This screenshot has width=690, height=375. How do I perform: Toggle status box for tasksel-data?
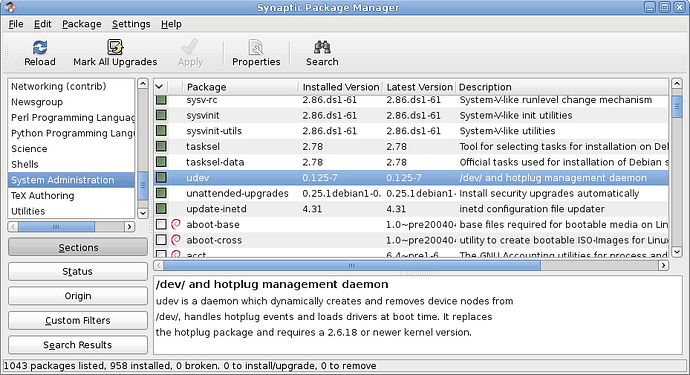pyautogui.click(x=161, y=162)
